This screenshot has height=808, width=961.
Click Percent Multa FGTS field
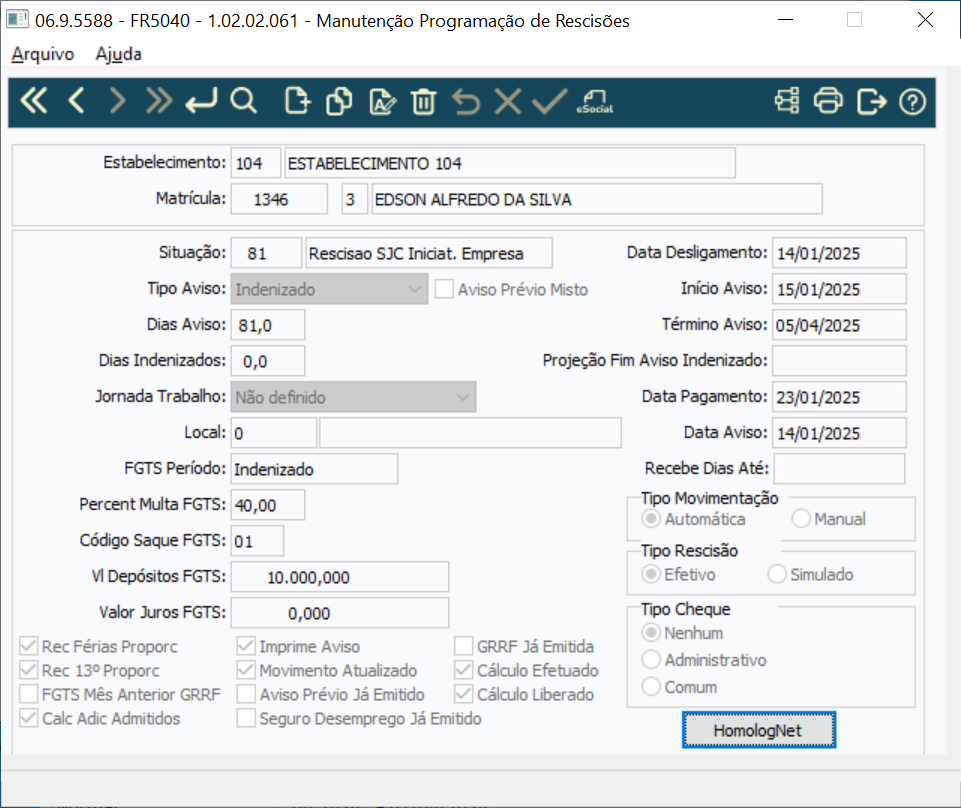tap(268, 505)
